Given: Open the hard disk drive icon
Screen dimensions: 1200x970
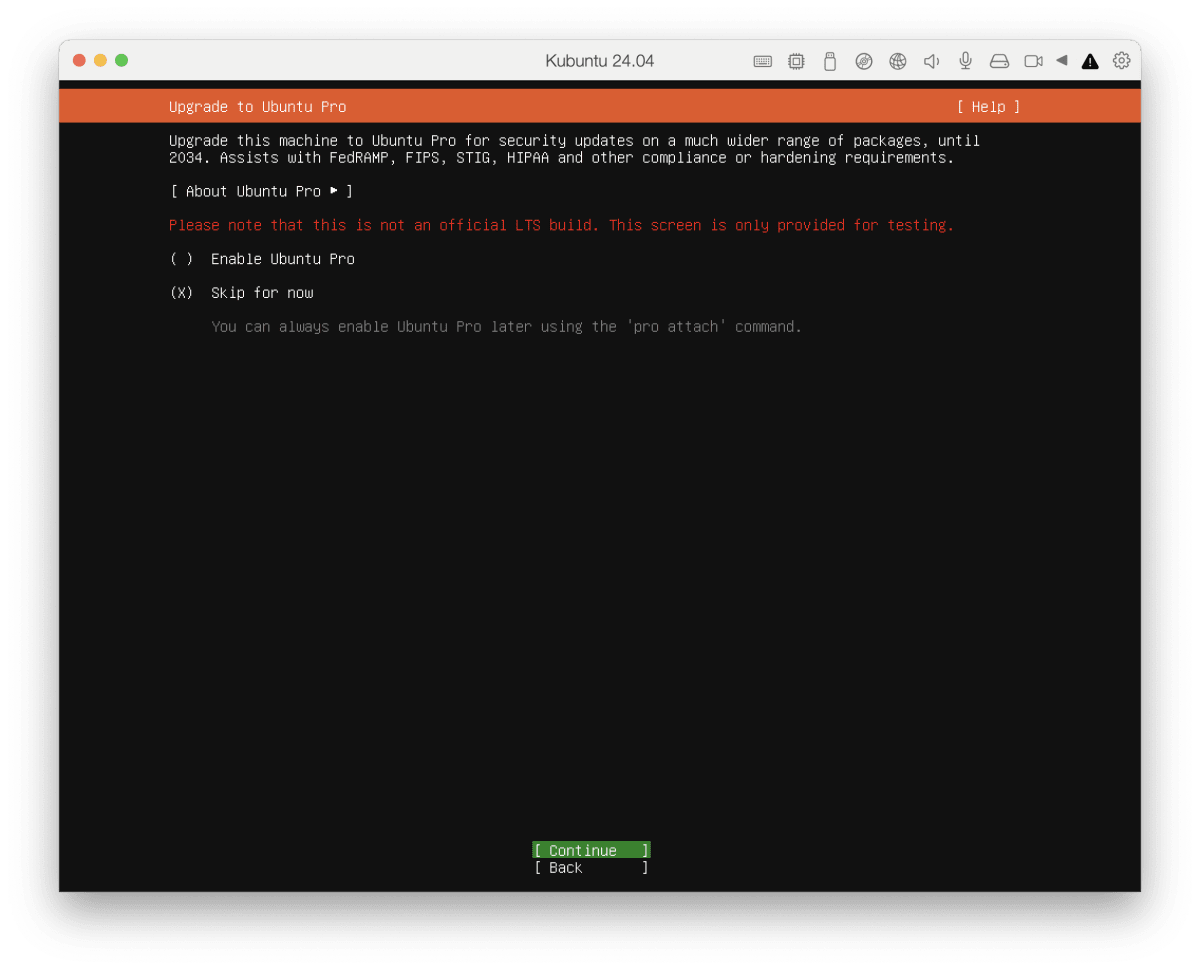Looking at the screenshot, I should coord(999,61).
